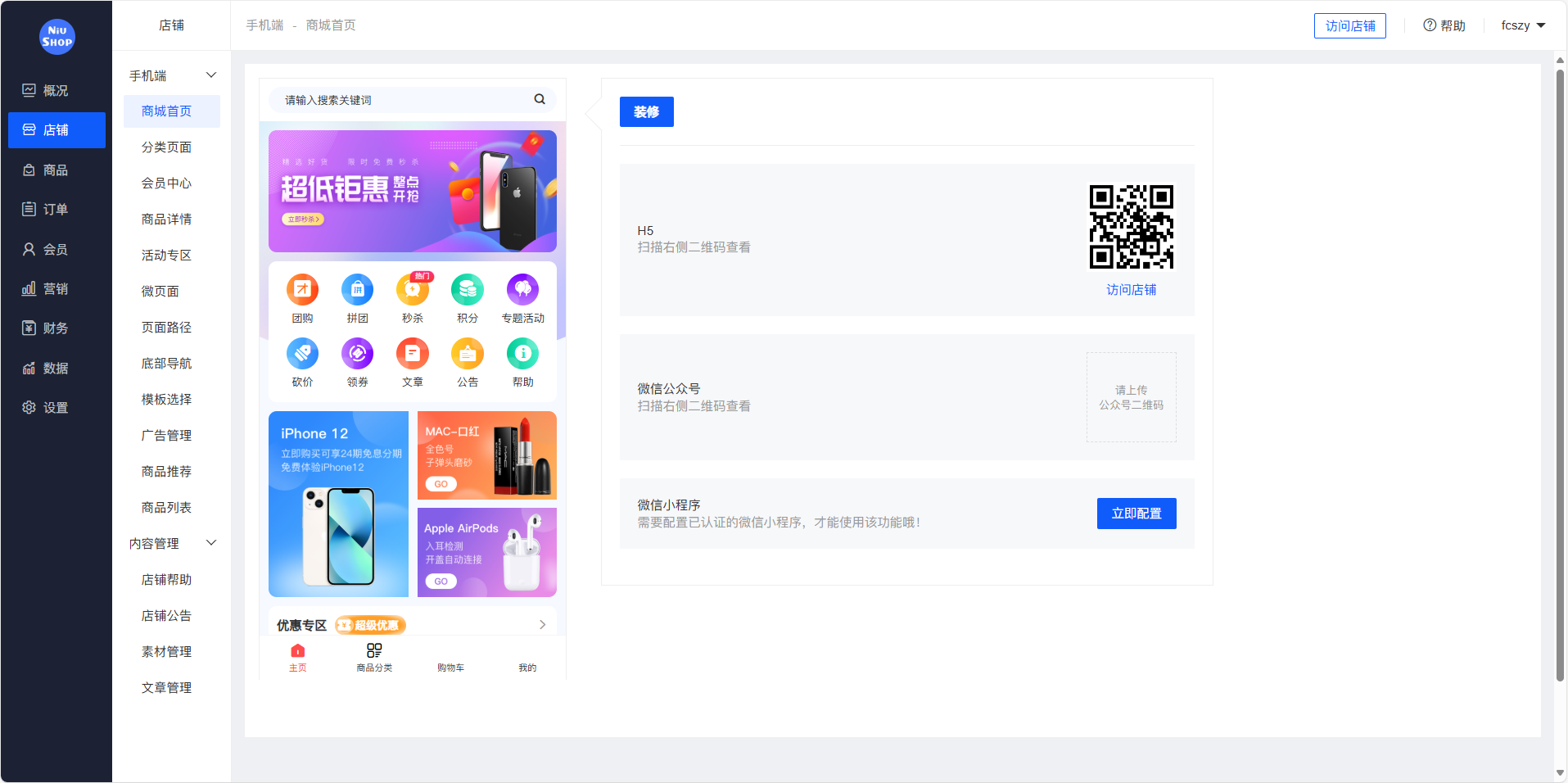This screenshot has height=783, width=1568.
Task: Tap the 专题活动 icon
Action: click(x=522, y=289)
